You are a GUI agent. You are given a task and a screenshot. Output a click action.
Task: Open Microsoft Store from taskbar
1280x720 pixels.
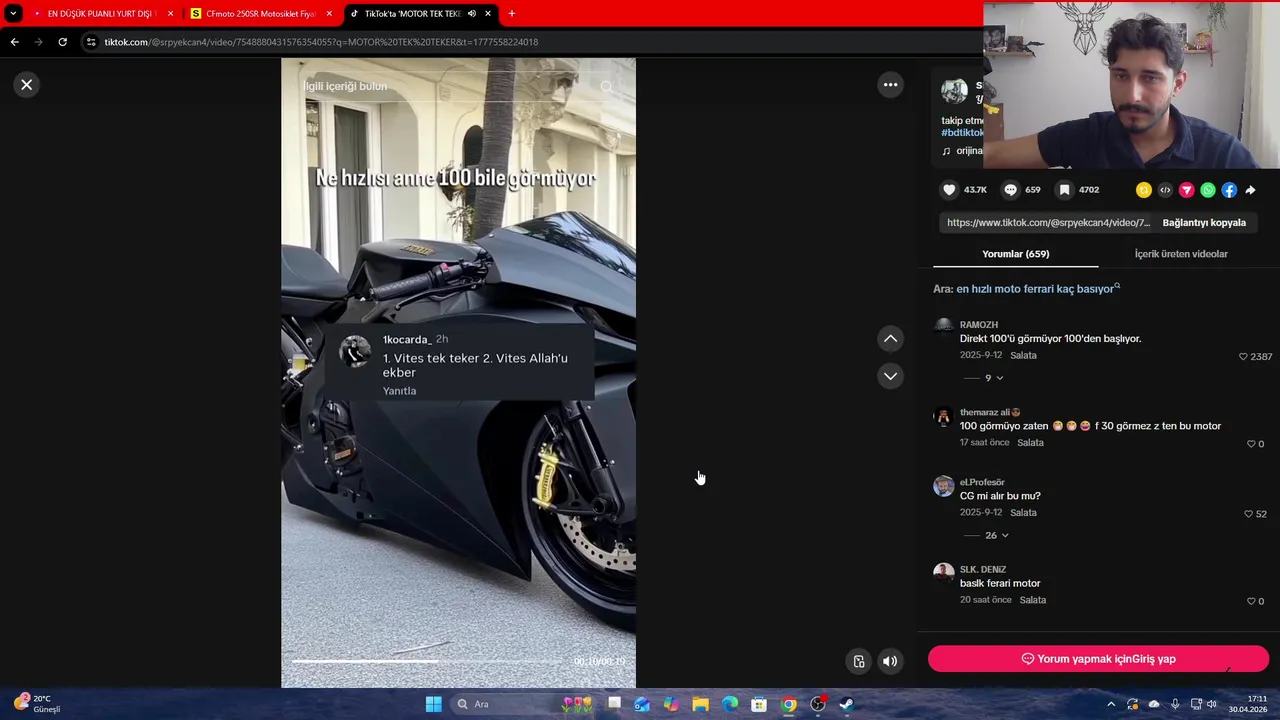[759, 704]
